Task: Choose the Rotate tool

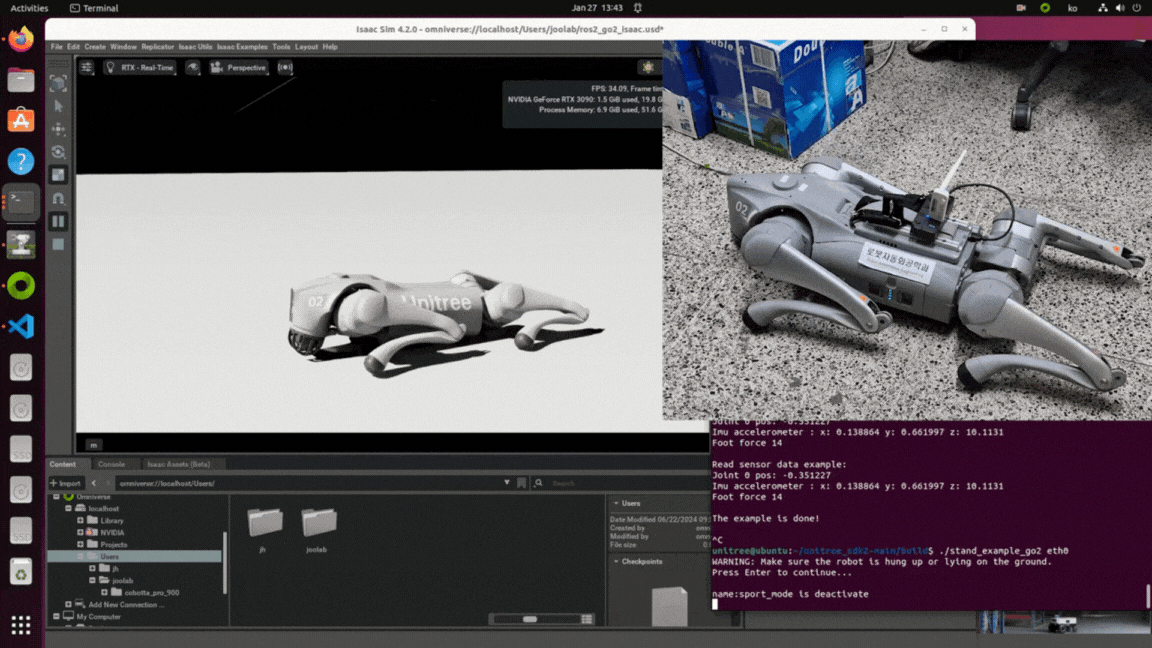Action: coord(59,152)
